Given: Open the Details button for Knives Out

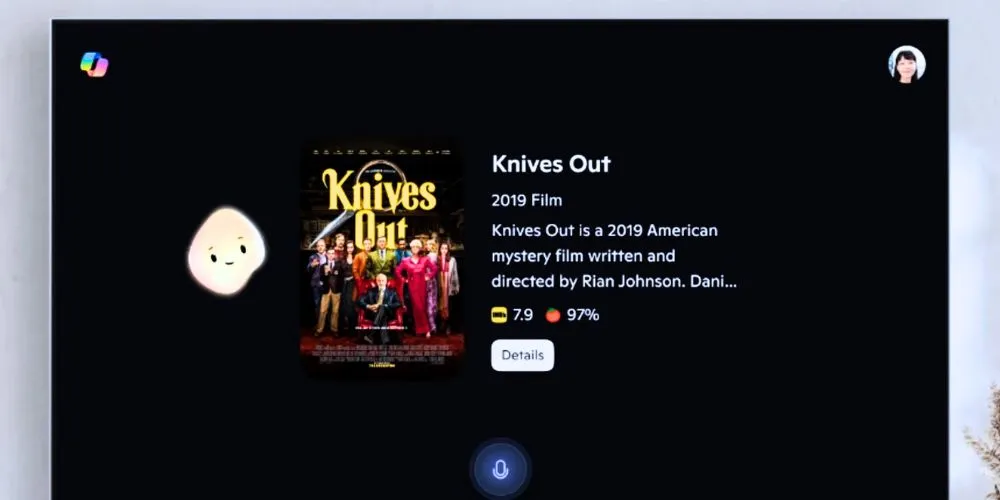Looking at the screenshot, I should (522, 355).
